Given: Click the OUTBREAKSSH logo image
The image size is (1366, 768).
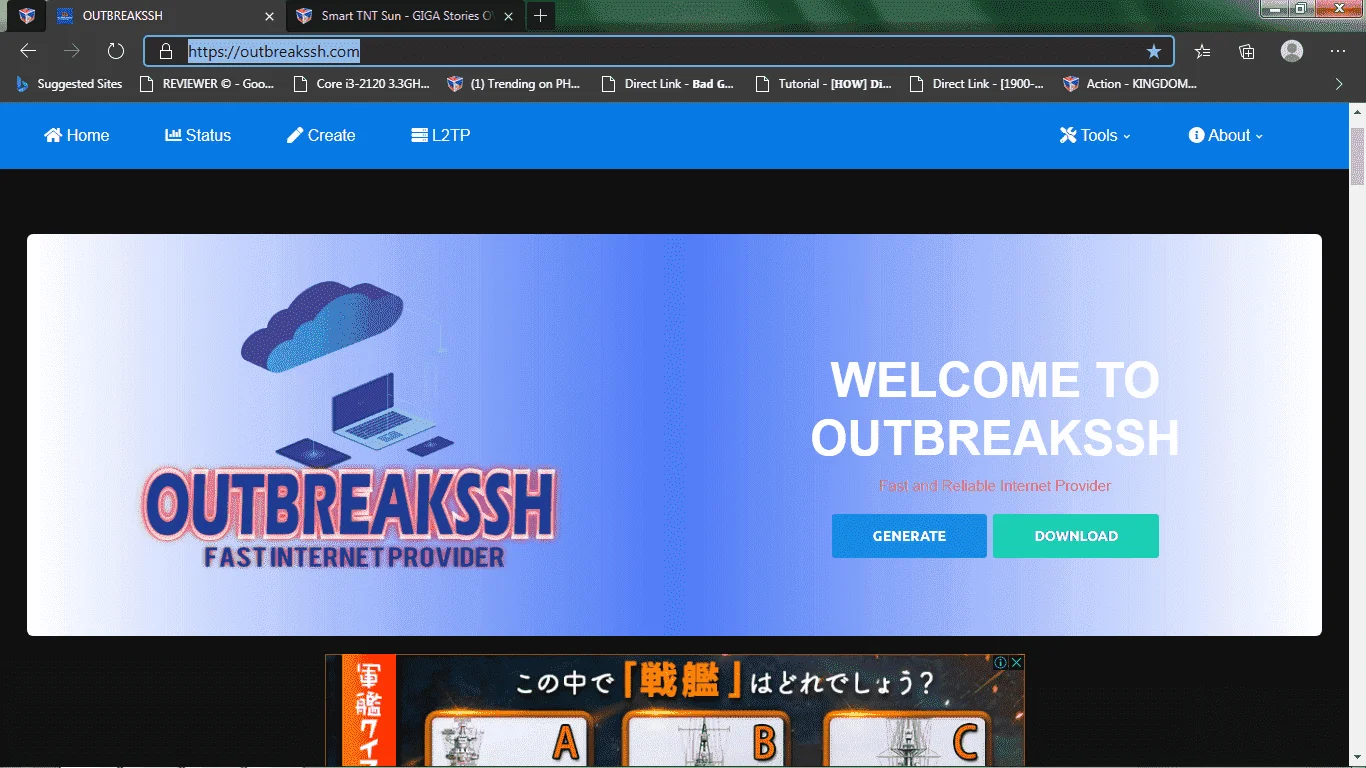Looking at the screenshot, I should pyautogui.click(x=348, y=426).
